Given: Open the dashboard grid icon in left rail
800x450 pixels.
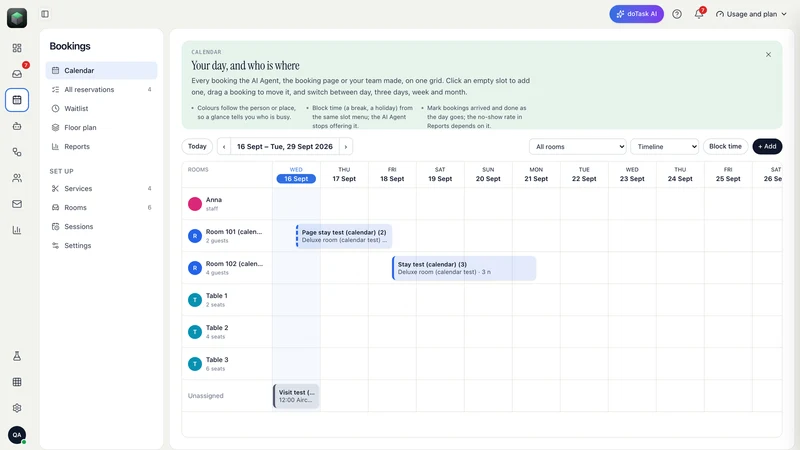Looking at the screenshot, I should click(x=17, y=48).
